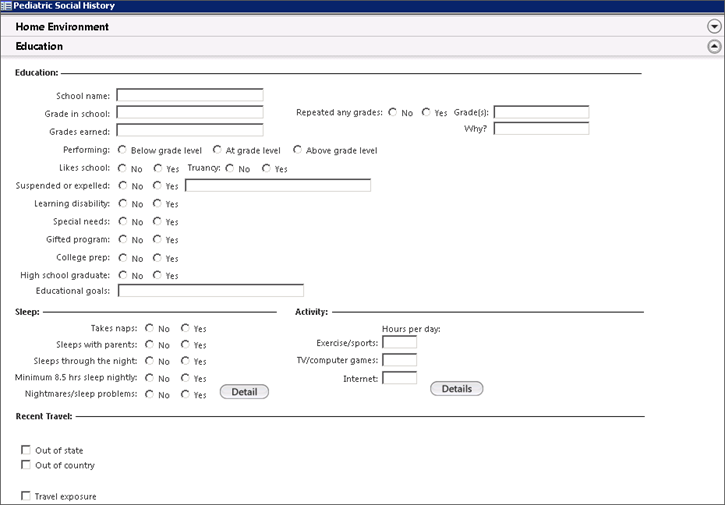This screenshot has width=725, height=505.
Task: Select Yes for Learning disability
Action: pos(158,203)
